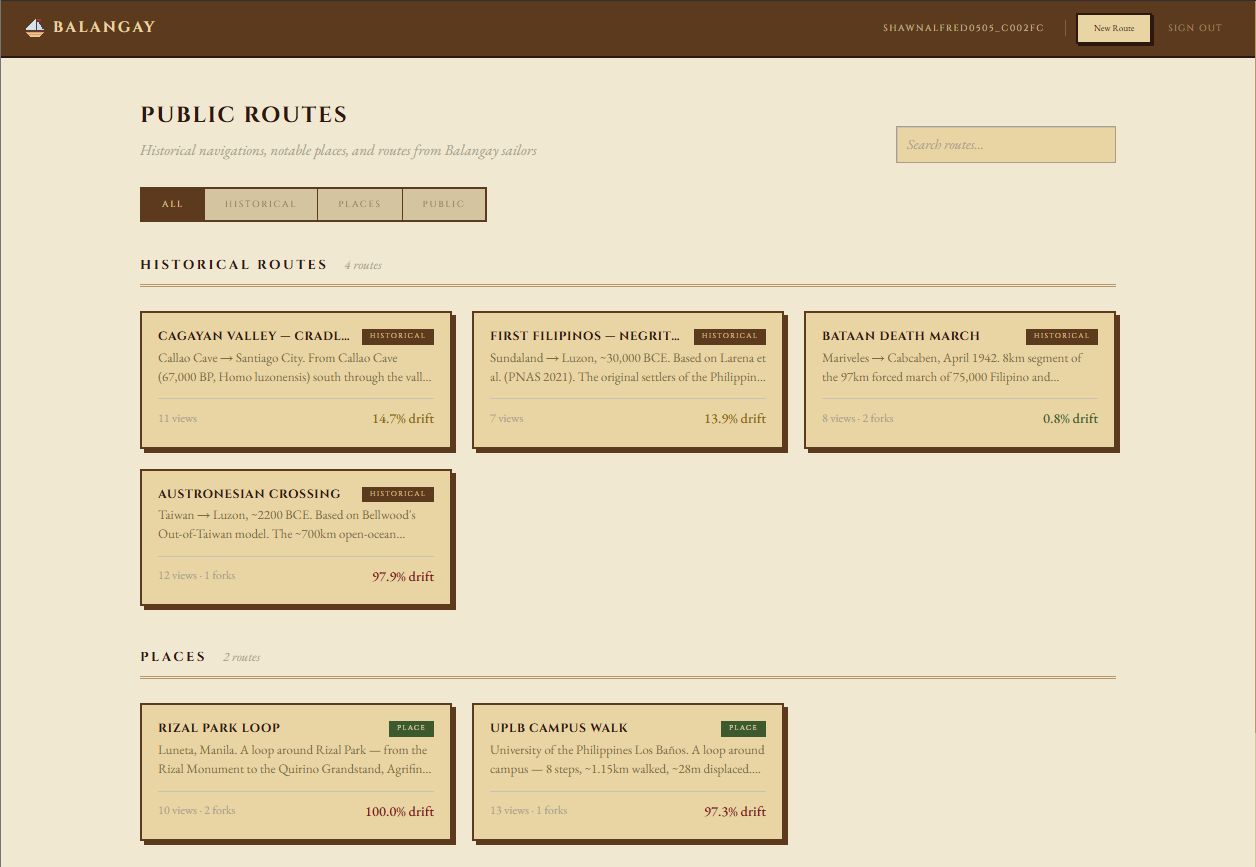Viewport: 1256px width, 867px height.
Task: Click the Balangay sailboat logo icon
Action: 35,28
